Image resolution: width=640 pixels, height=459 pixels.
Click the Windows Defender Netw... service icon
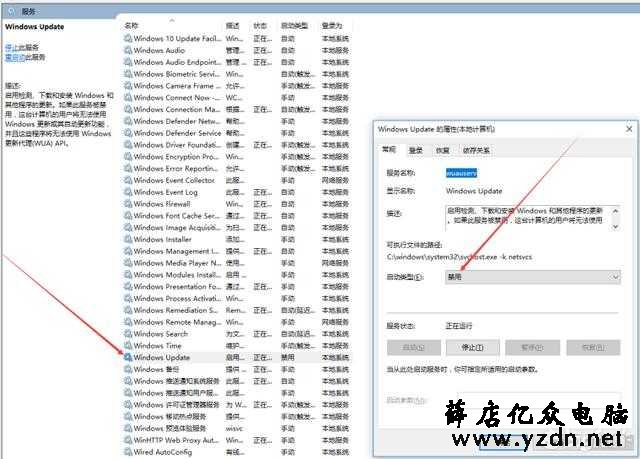(x=128, y=121)
